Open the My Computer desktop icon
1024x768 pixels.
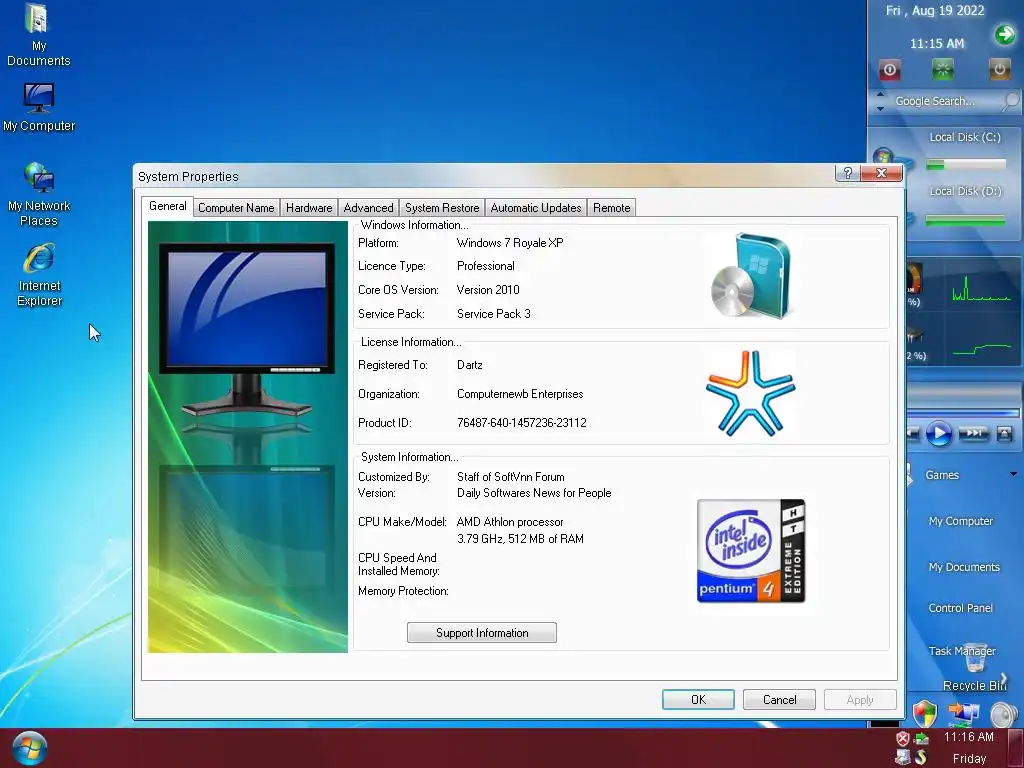pos(39,107)
